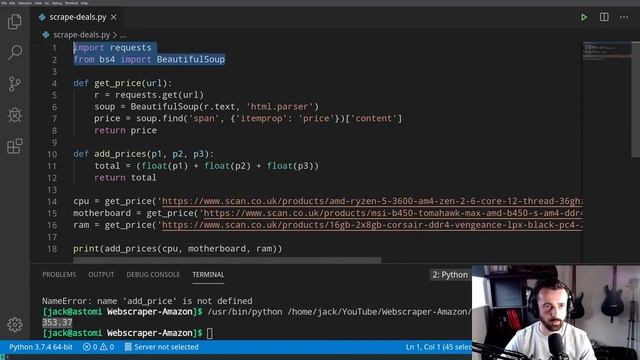Open the Search view in the activity bar
640x360 pixels.
coord(15,52)
